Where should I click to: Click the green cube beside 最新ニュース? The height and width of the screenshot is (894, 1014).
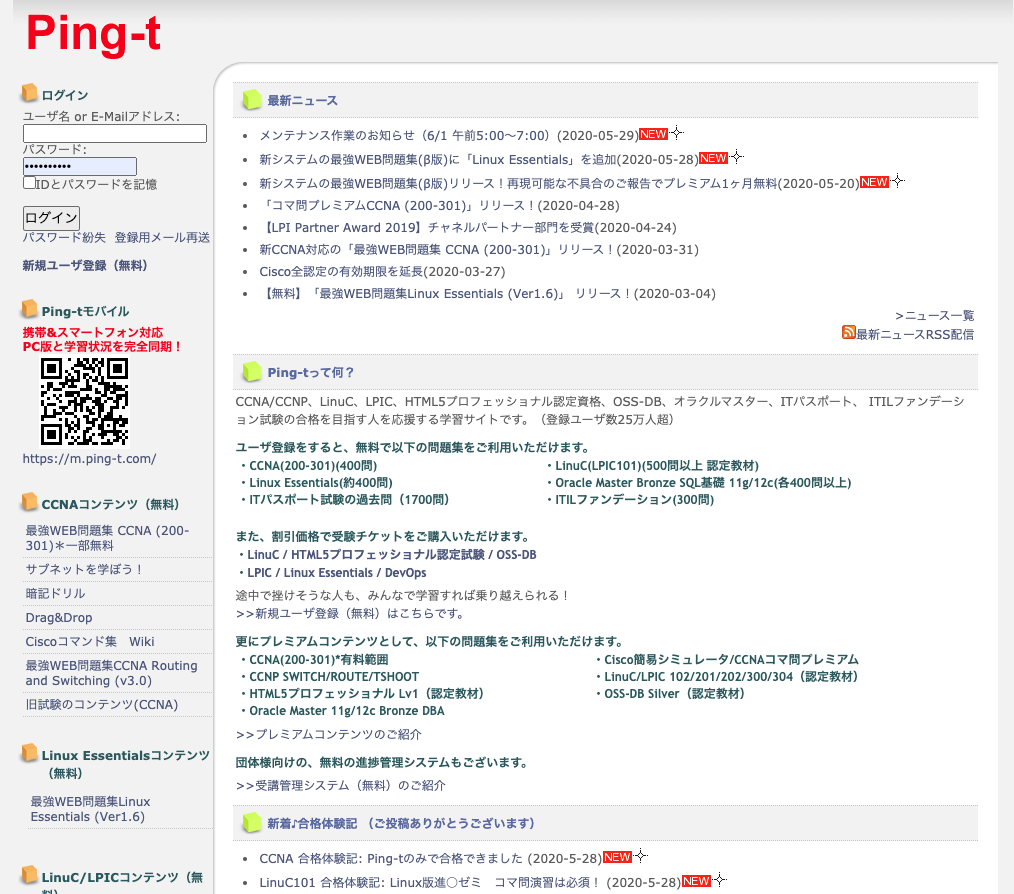tap(252, 100)
